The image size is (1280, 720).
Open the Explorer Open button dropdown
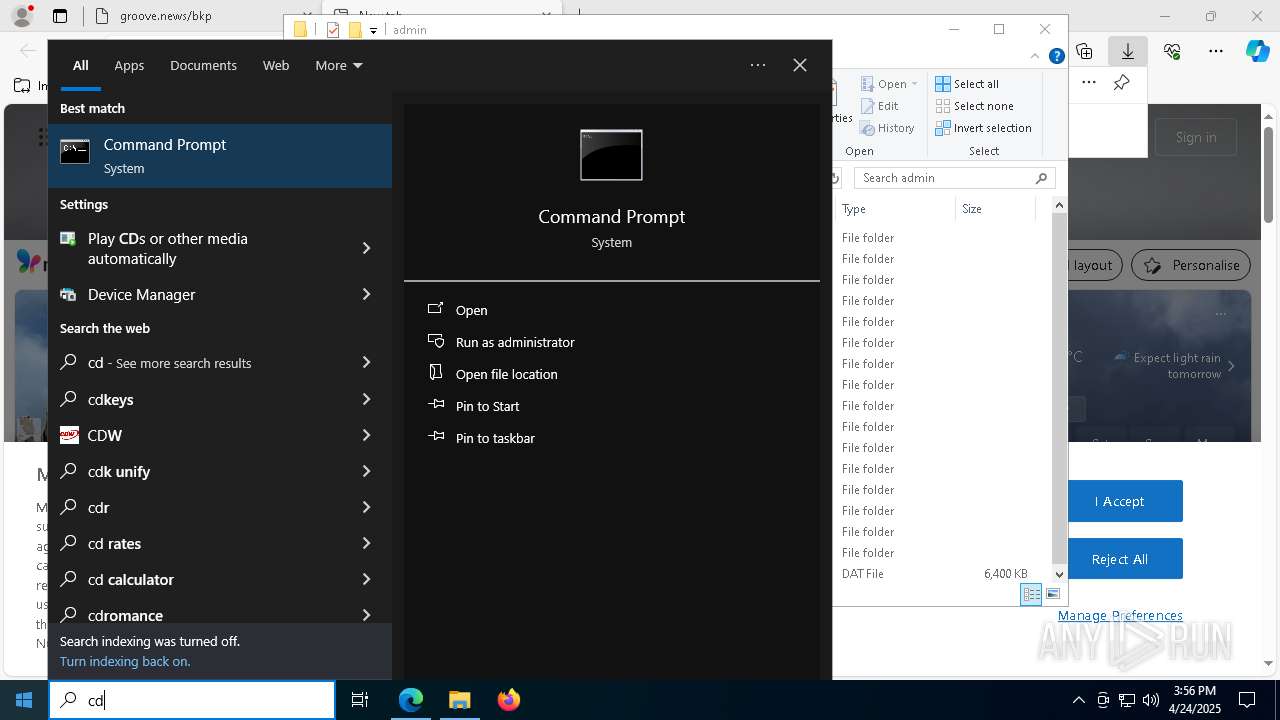coord(914,84)
